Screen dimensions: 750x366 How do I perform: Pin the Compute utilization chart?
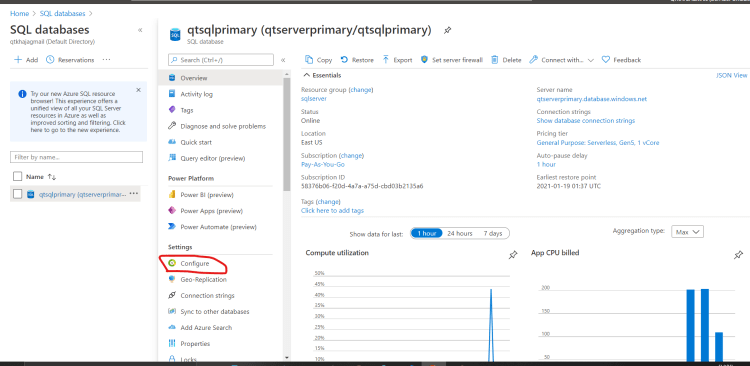pos(513,255)
